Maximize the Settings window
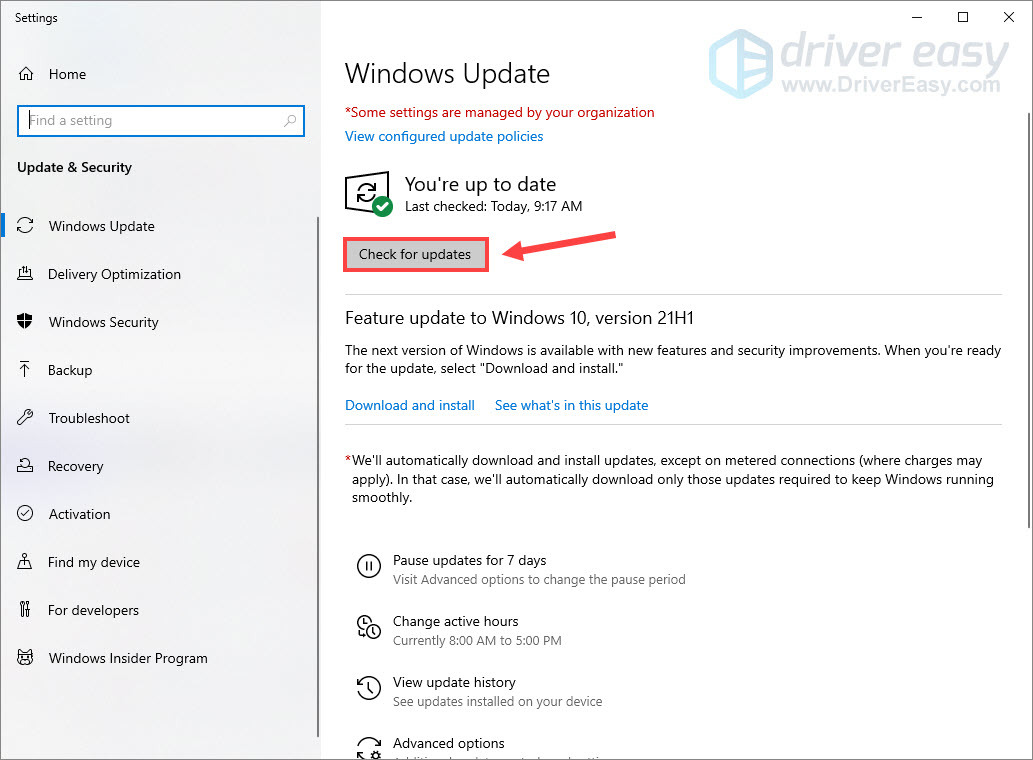The height and width of the screenshot is (760, 1033). (963, 17)
